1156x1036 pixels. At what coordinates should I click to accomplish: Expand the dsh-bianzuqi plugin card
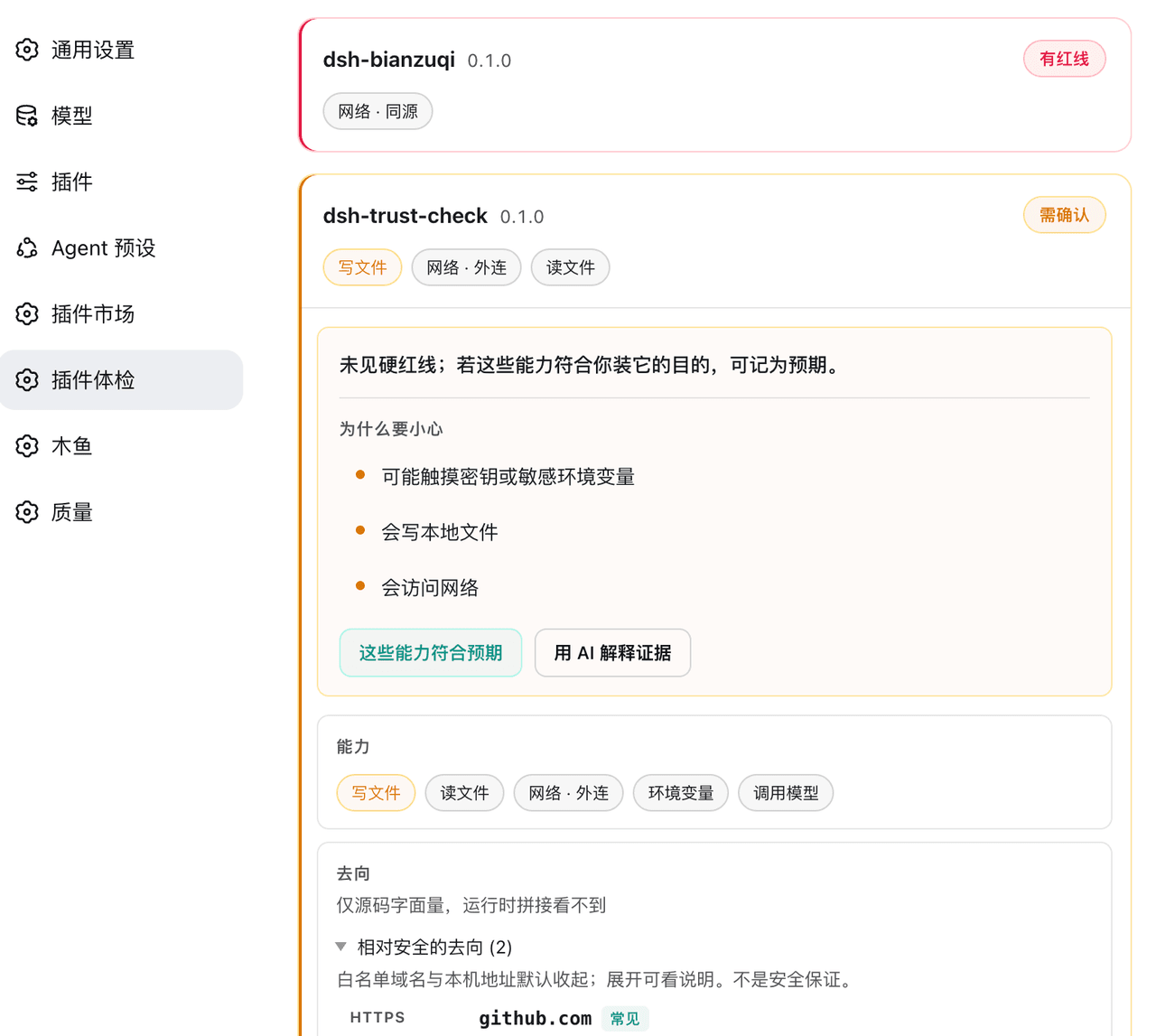[x=715, y=85]
